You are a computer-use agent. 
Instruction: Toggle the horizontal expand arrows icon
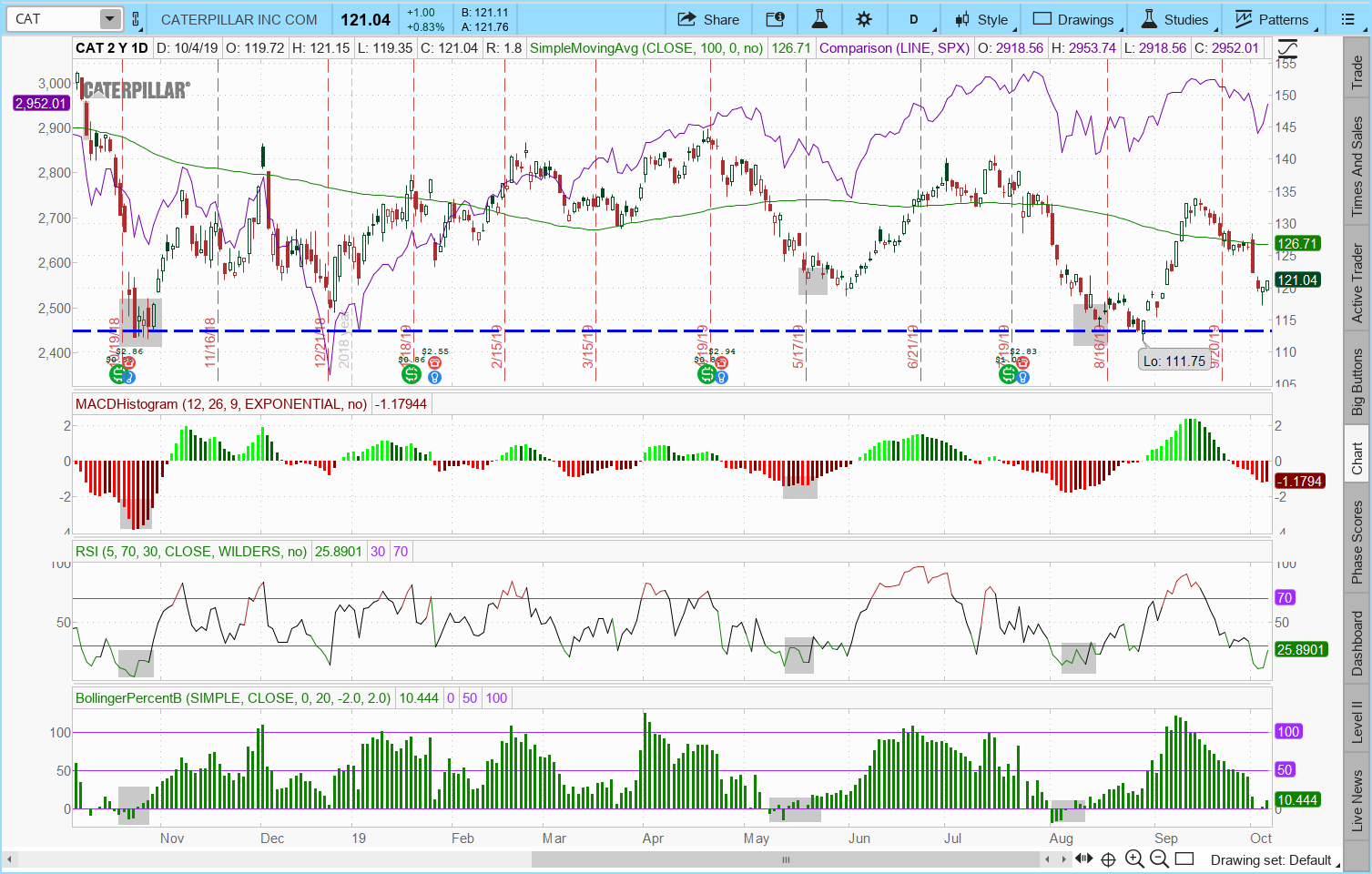[x=1083, y=859]
